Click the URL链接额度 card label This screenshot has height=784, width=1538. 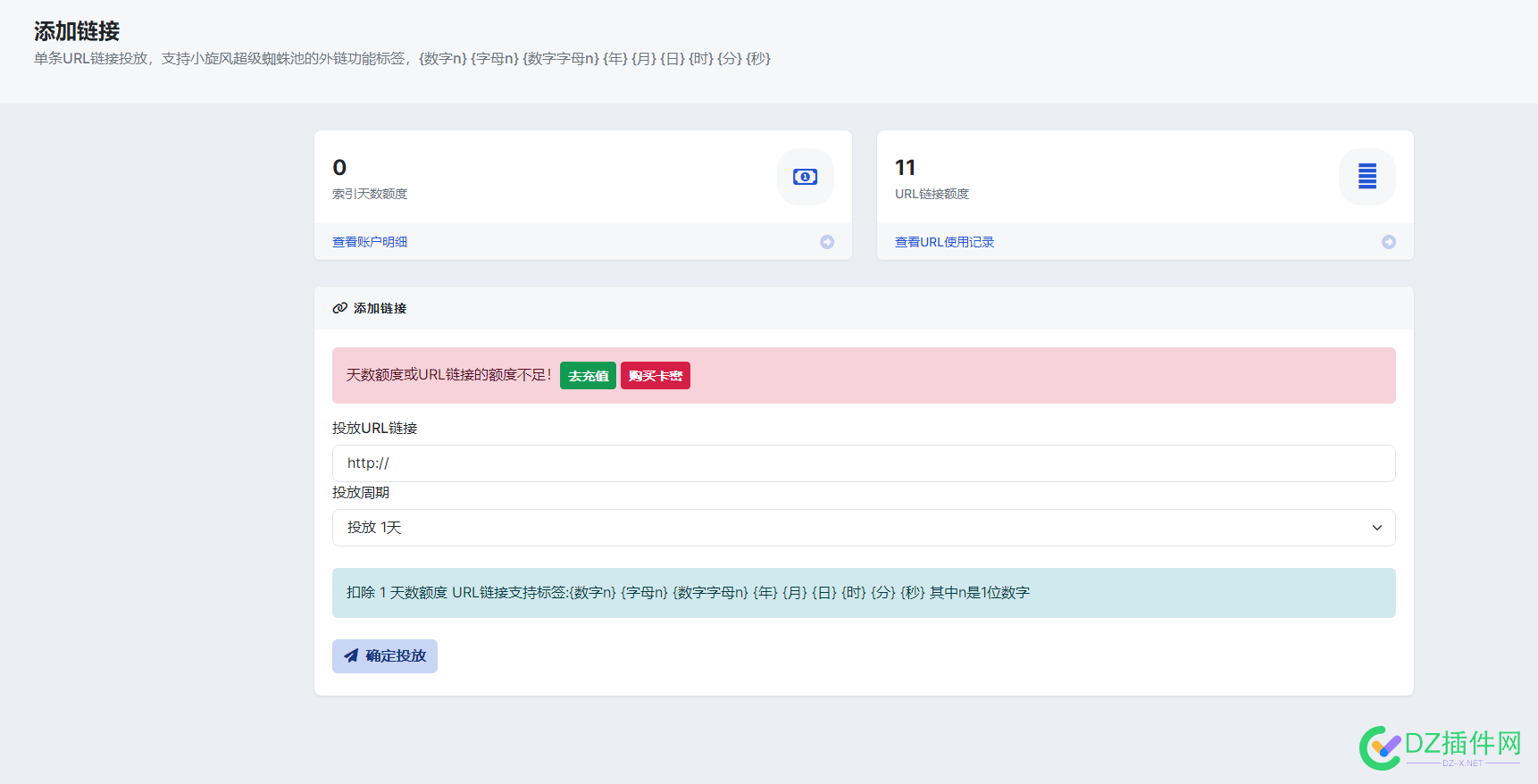[932, 194]
